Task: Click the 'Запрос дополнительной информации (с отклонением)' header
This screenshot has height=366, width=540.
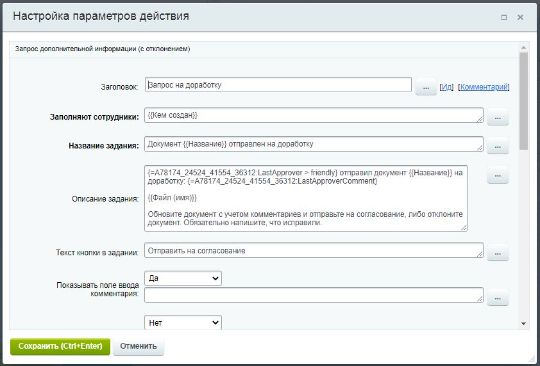Action: coord(103,49)
